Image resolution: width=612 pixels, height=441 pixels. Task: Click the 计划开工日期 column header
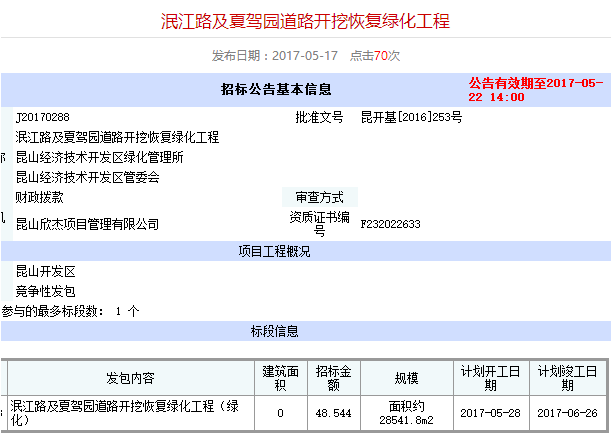click(x=491, y=378)
